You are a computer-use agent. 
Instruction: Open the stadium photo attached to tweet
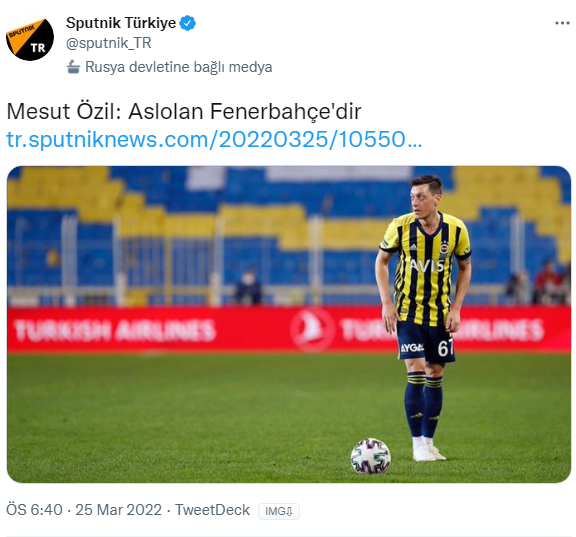click(289, 324)
